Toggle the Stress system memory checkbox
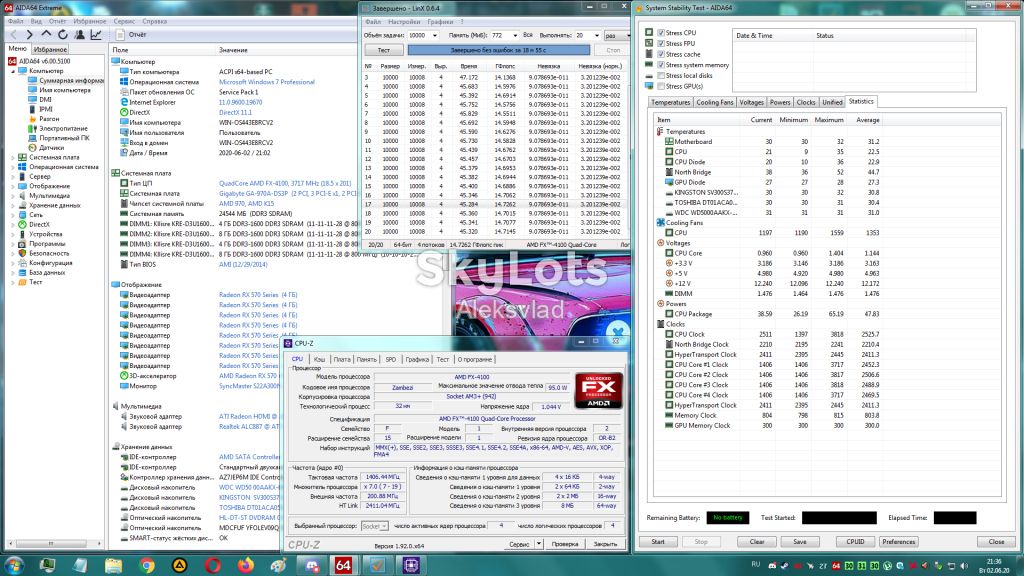Viewport: 1024px width, 576px height. click(x=661, y=65)
